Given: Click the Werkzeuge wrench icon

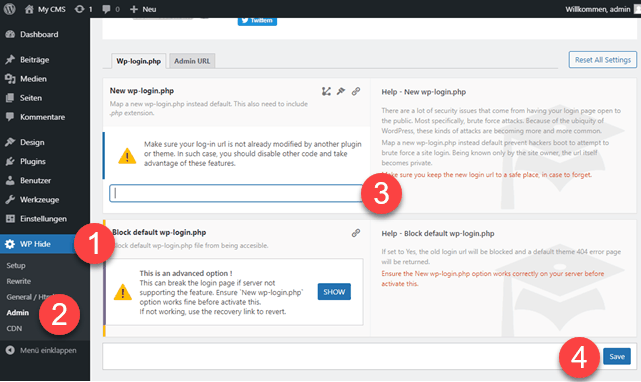Looking at the screenshot, I should [x=10, y=200].
